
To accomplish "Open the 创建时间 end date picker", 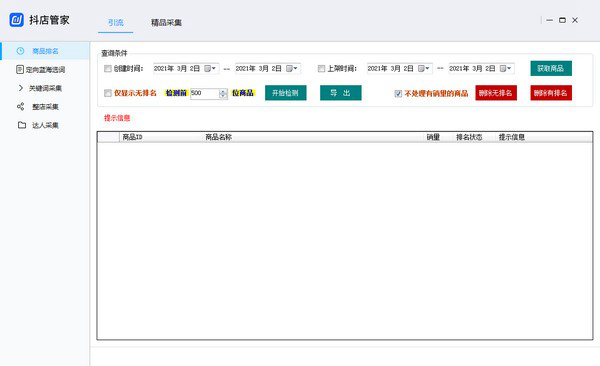I will click(292, 69).
